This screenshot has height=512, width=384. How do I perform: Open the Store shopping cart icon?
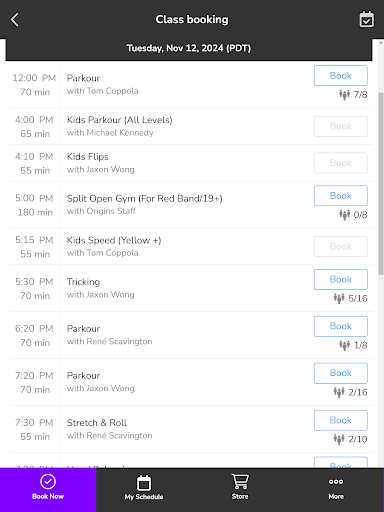pyautogui.click(x=240, y=482)
